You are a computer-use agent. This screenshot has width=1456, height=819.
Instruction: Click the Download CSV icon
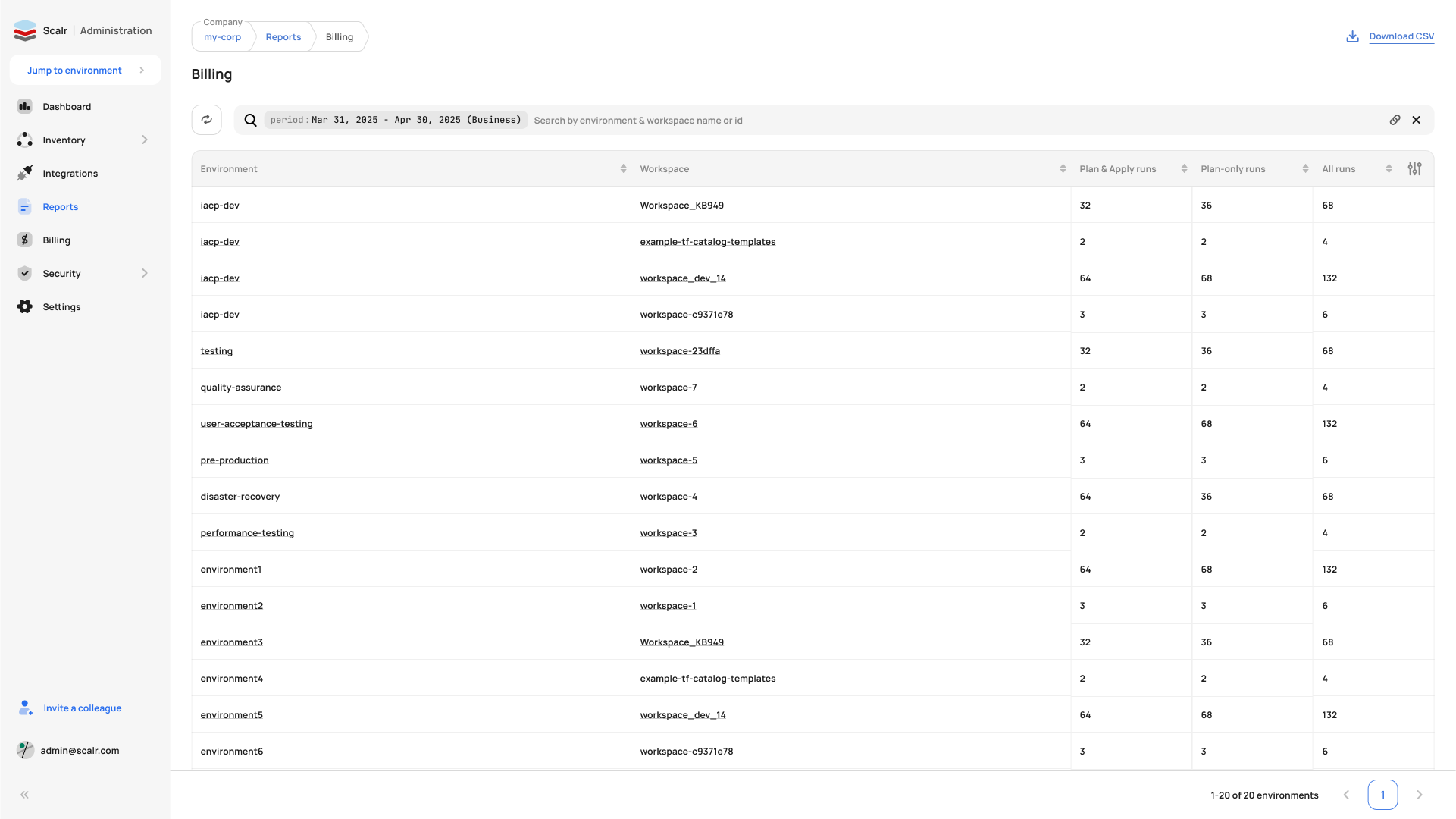click(1352, 36)
